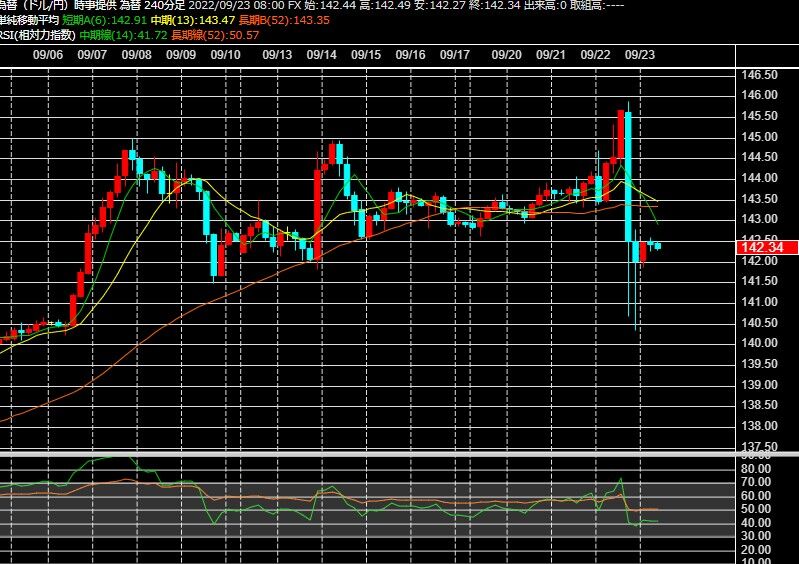Click the 2022/09/23 08:00 timestamp in header

click(x=237, y=6)
